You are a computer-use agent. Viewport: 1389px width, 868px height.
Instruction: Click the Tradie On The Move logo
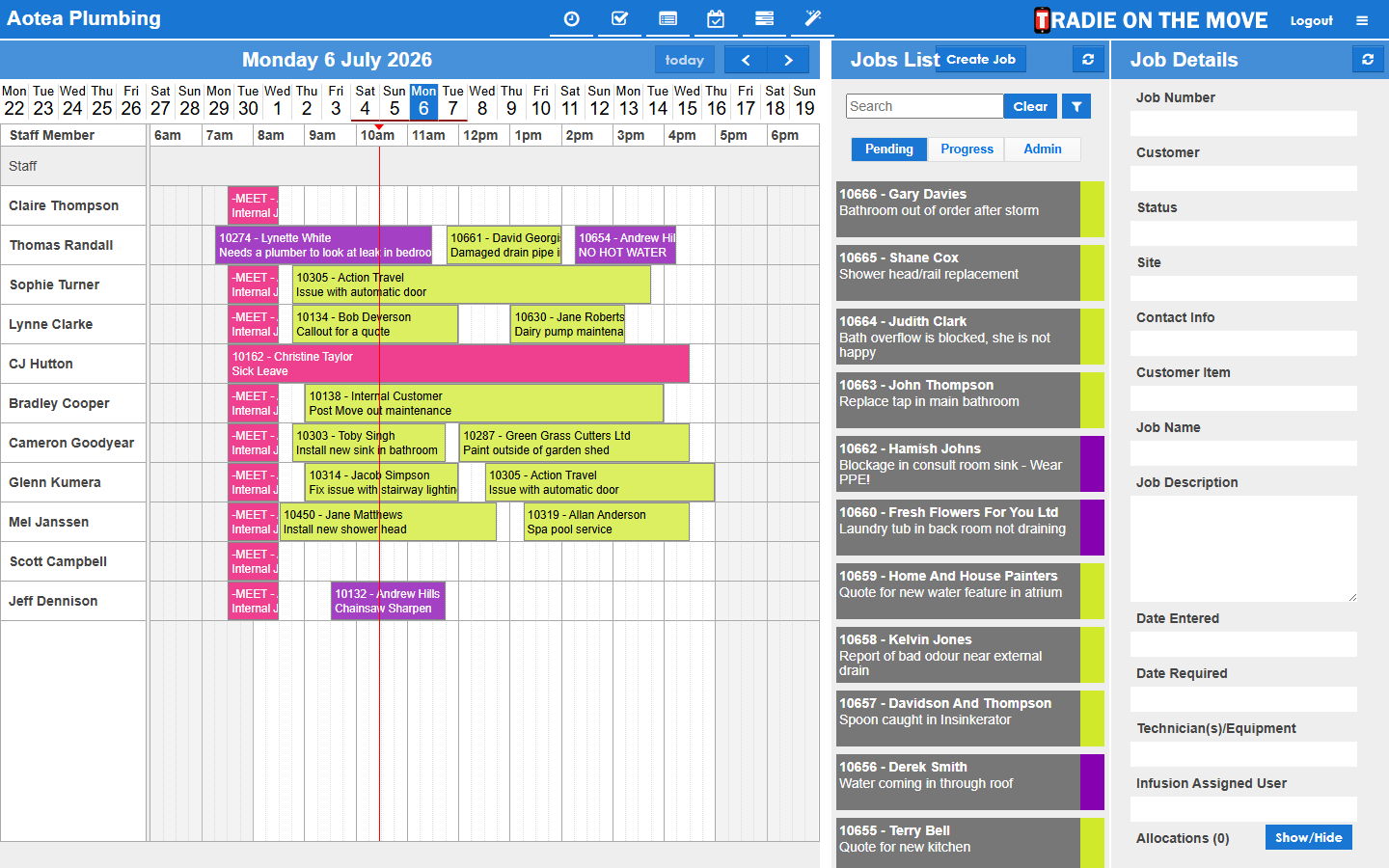pyautogui.click(x=1151, y=20)
